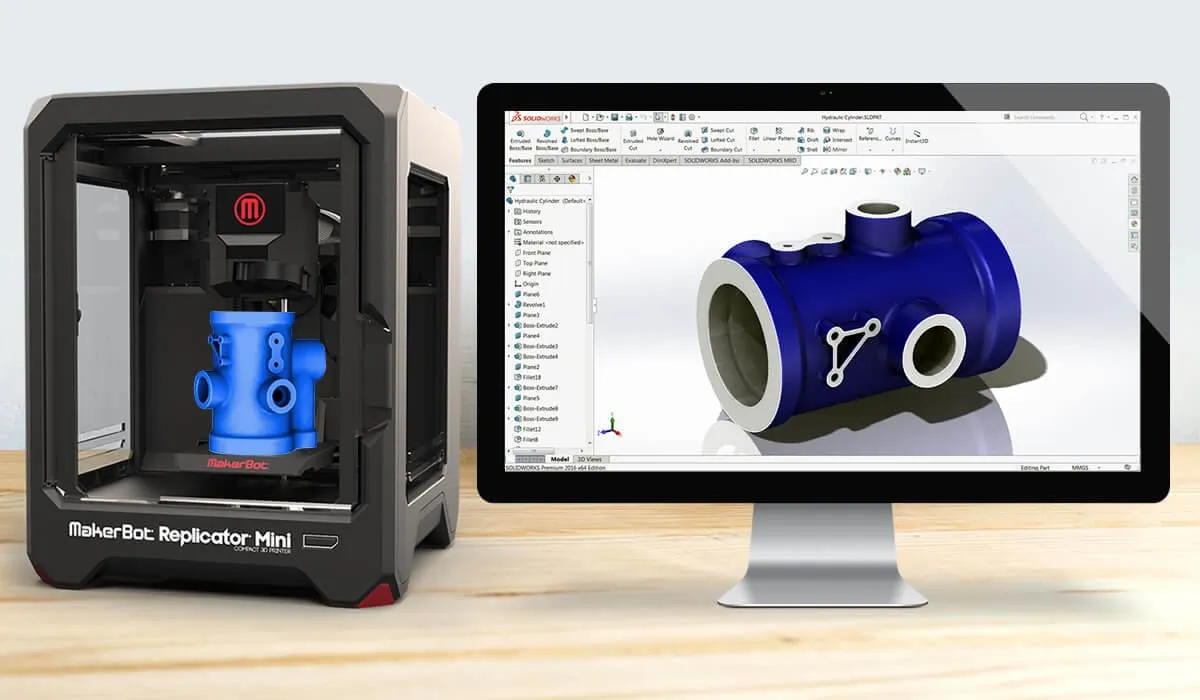This screenshot has height=700, width=1200.
Task: Click the New document icon
Action: coord(585,117)
